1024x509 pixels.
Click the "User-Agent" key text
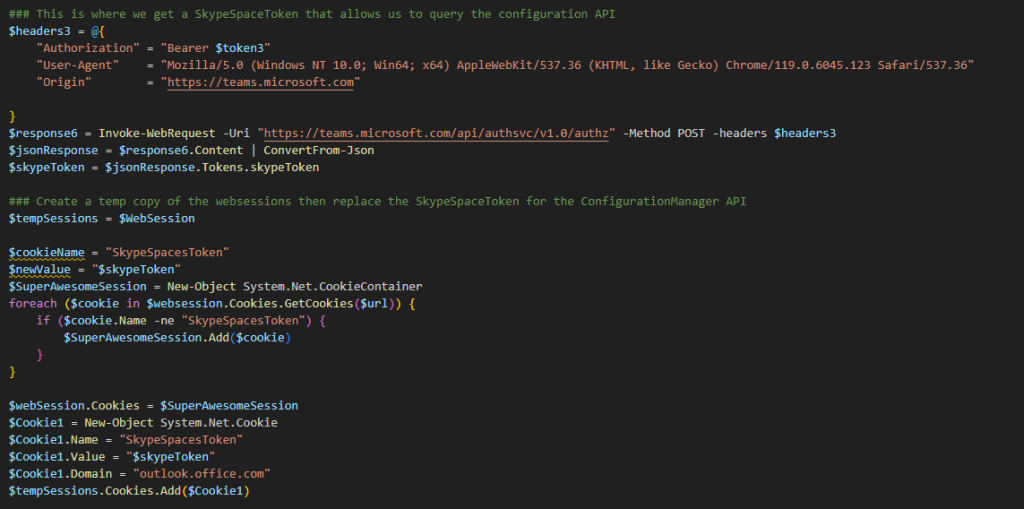point(78,65)
